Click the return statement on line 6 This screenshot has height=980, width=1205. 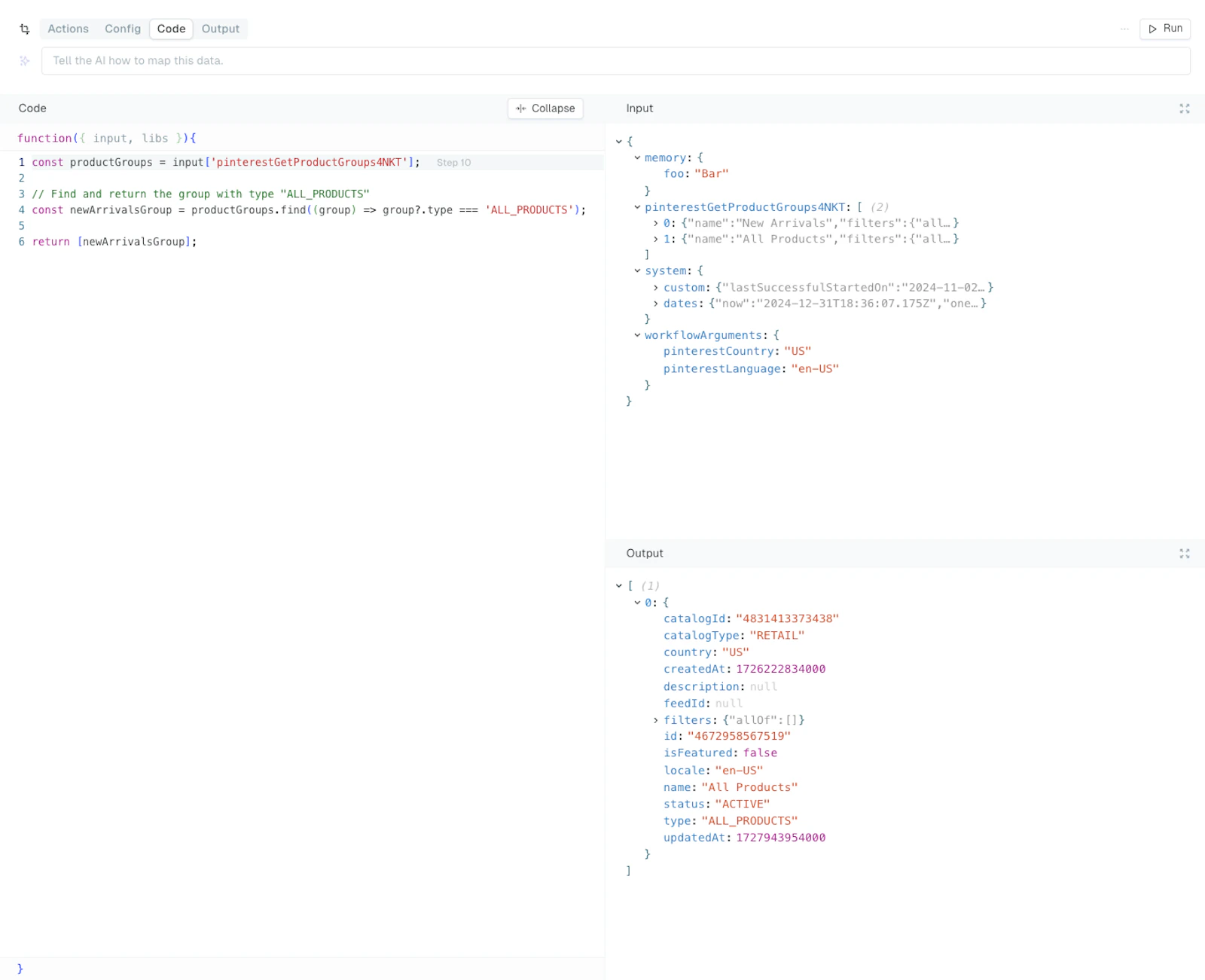click(x=114, y=242)
